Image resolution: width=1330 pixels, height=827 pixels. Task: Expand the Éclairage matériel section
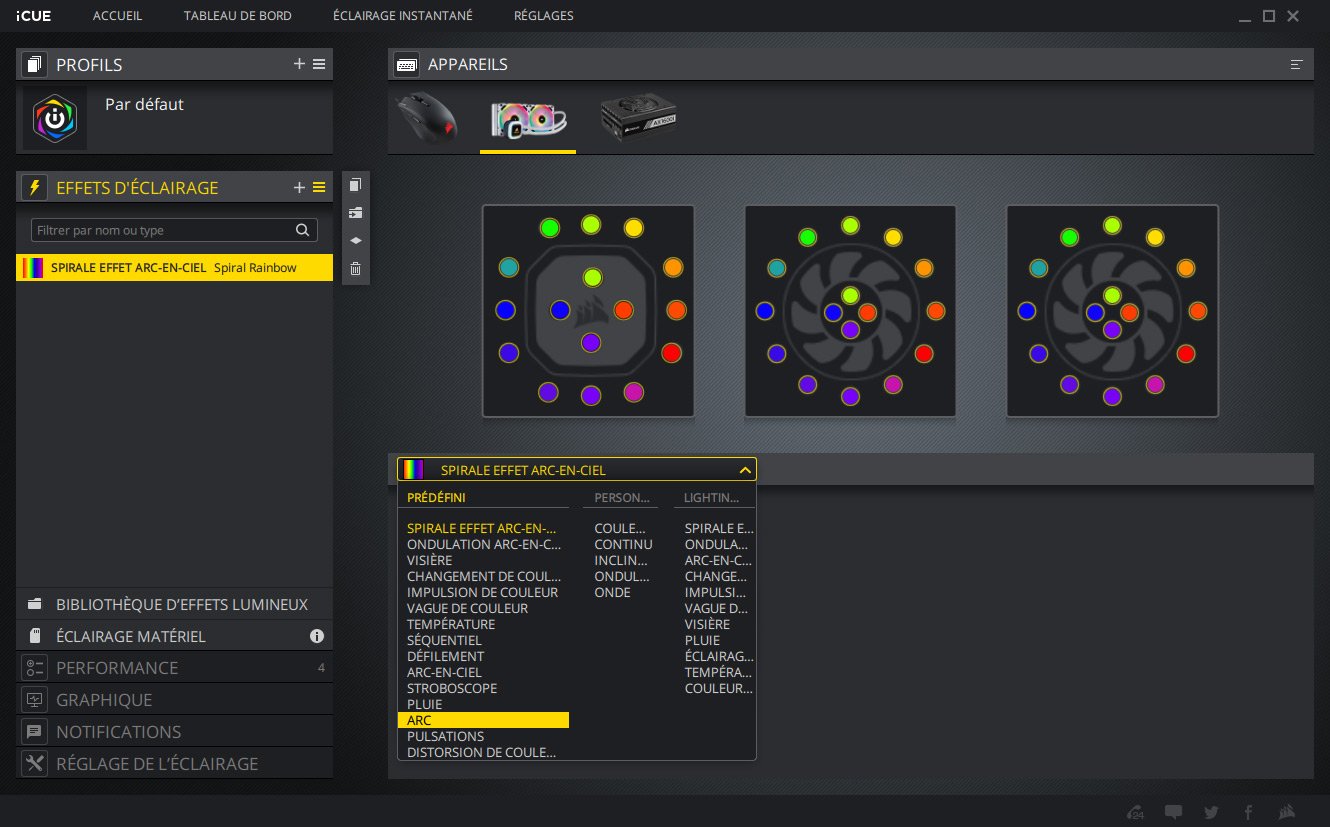pyautogui.click(x=174, y=636)
